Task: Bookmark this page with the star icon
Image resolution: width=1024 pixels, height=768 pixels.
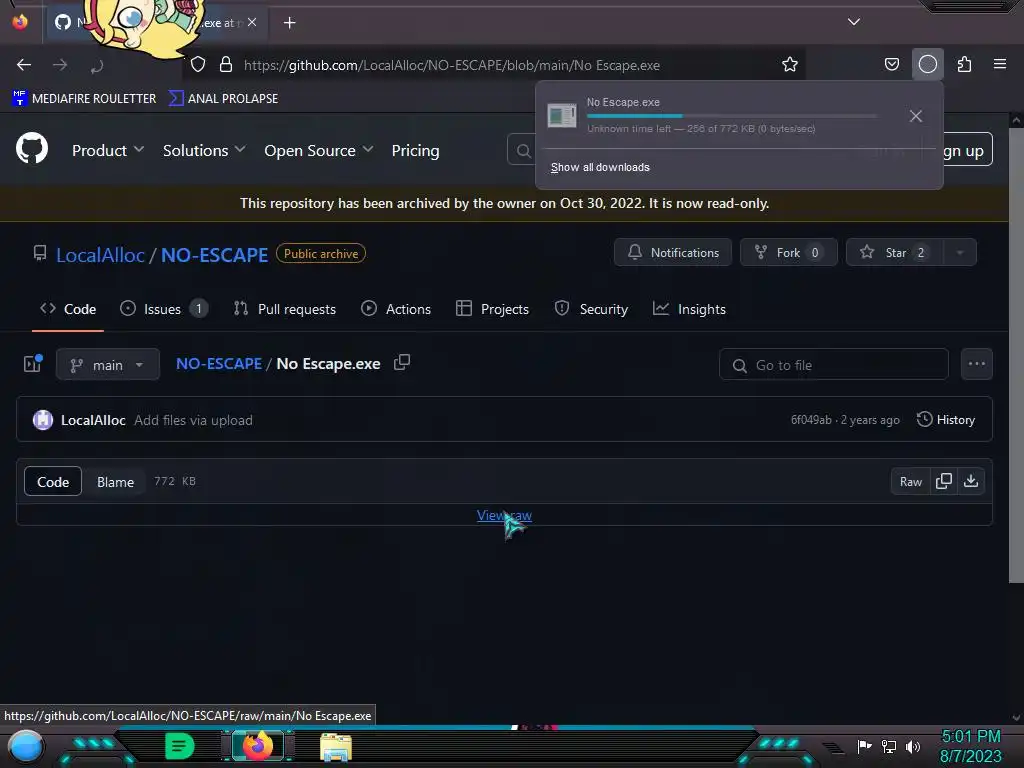Action: coord(790,64)
